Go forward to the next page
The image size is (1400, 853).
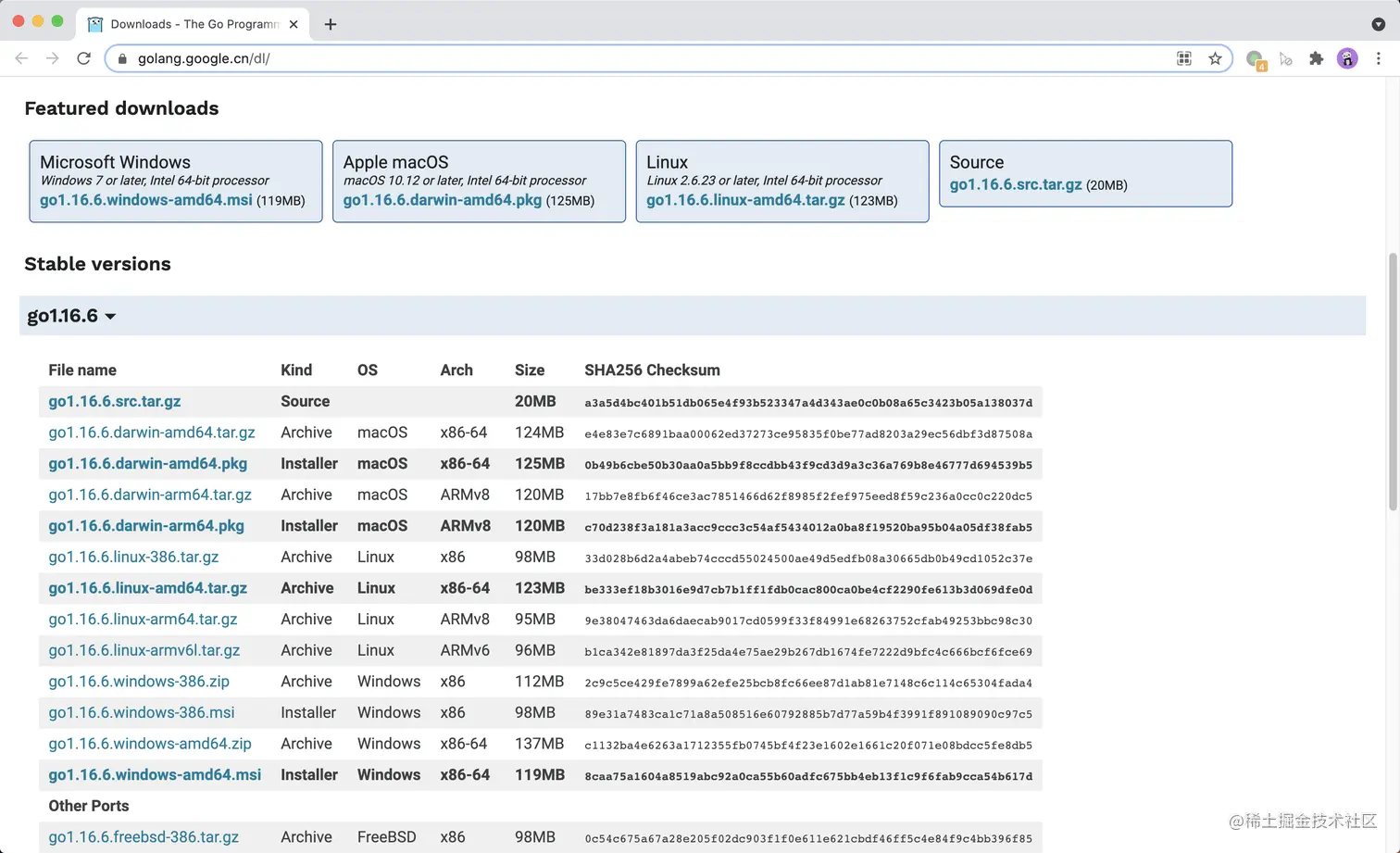pyautogui.click(x=52, y=58)
